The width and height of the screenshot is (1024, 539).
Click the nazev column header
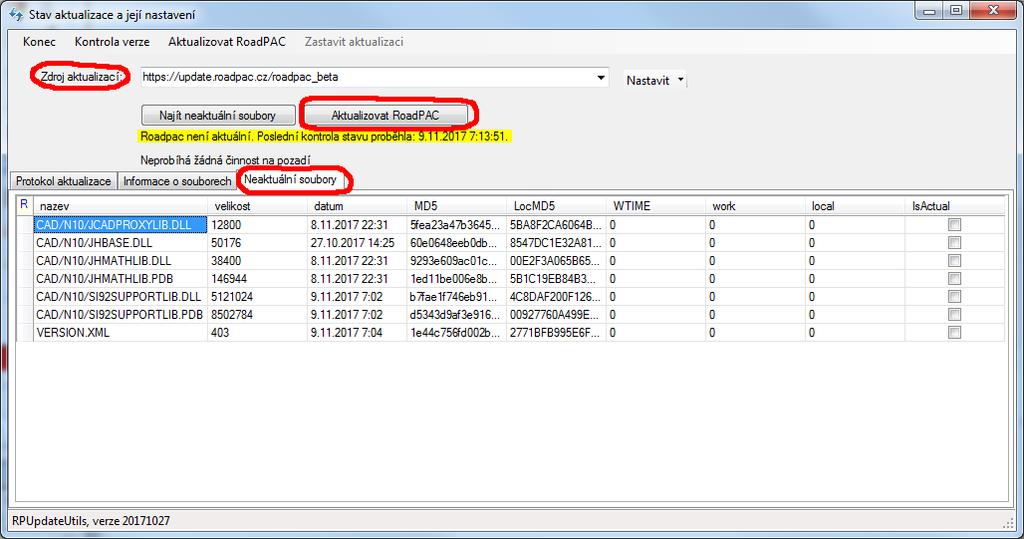click(x=120, y=206)
